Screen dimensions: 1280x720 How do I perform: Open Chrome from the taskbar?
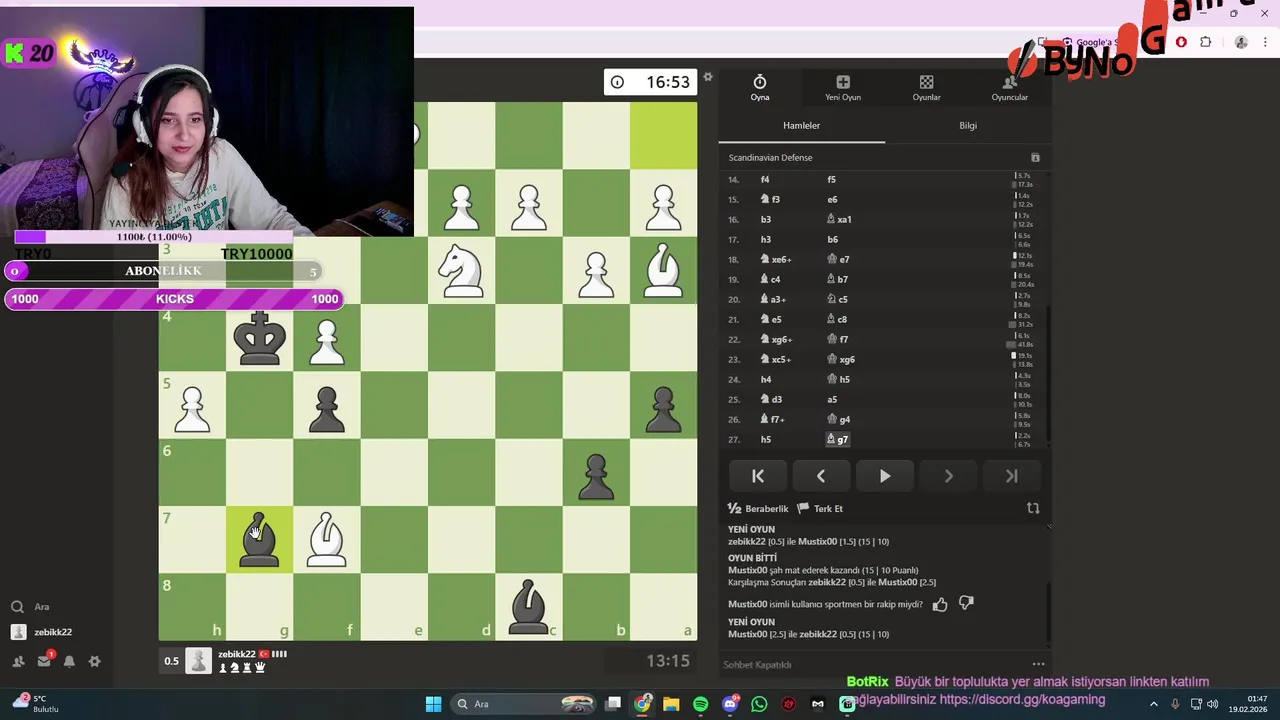tap(642, 704)
